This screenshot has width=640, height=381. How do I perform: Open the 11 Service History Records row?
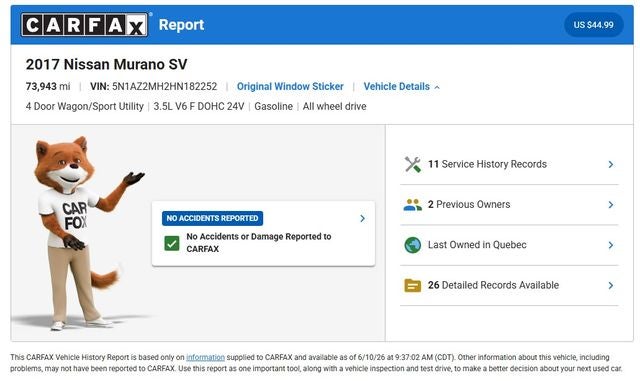(x=509, y=164)
